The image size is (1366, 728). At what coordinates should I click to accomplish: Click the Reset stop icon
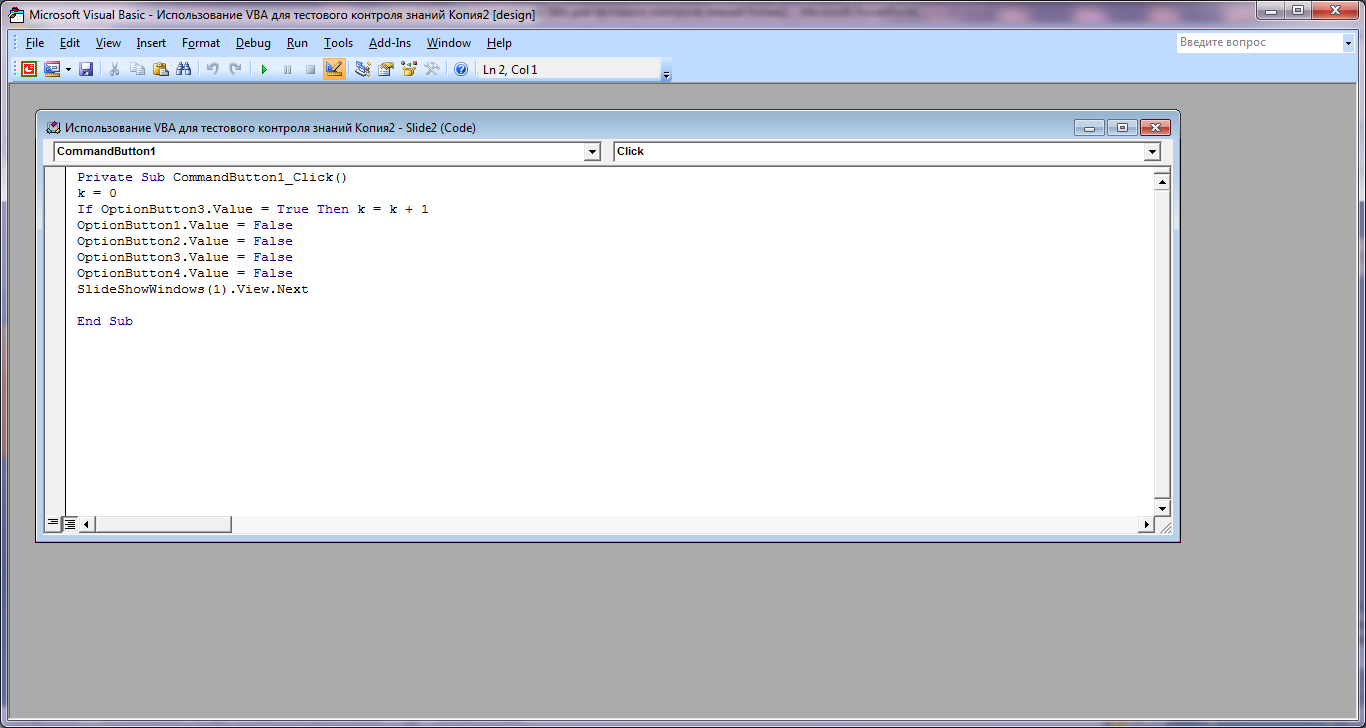[310, 69]
